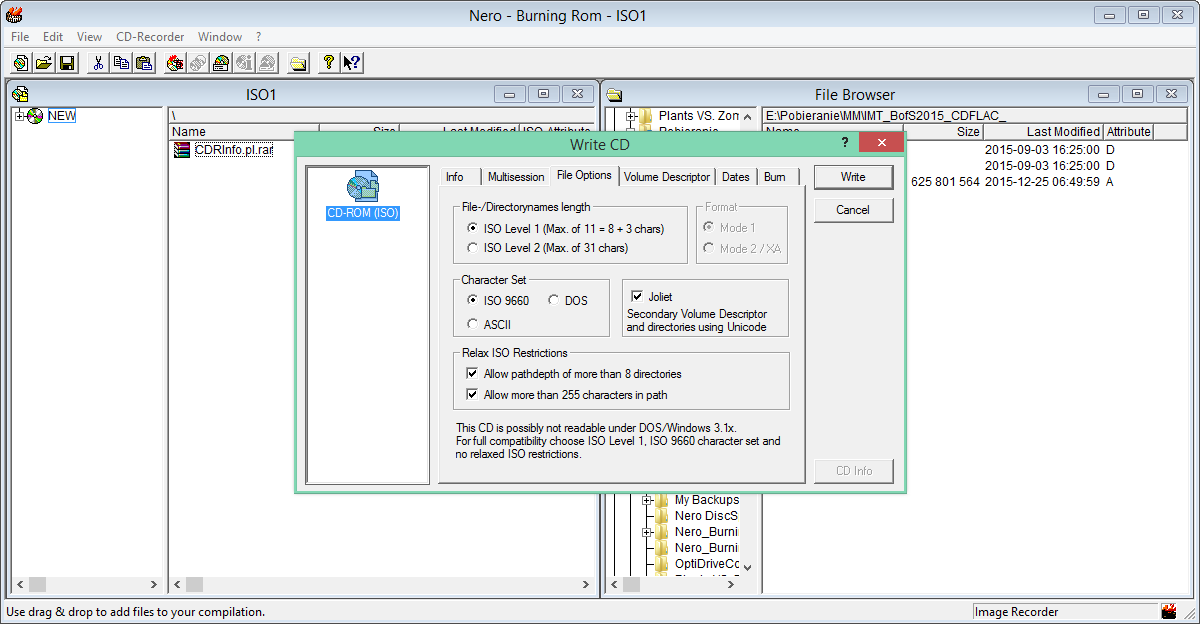Click the Attribute column header in File Browser
Viewport: 1200px width, 624px height.
[1128, 132]
